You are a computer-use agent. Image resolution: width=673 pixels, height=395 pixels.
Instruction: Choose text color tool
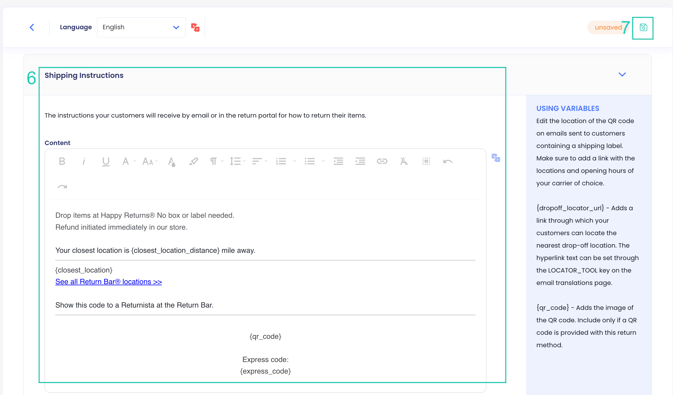pyautogui.click(x=171, y=162)
